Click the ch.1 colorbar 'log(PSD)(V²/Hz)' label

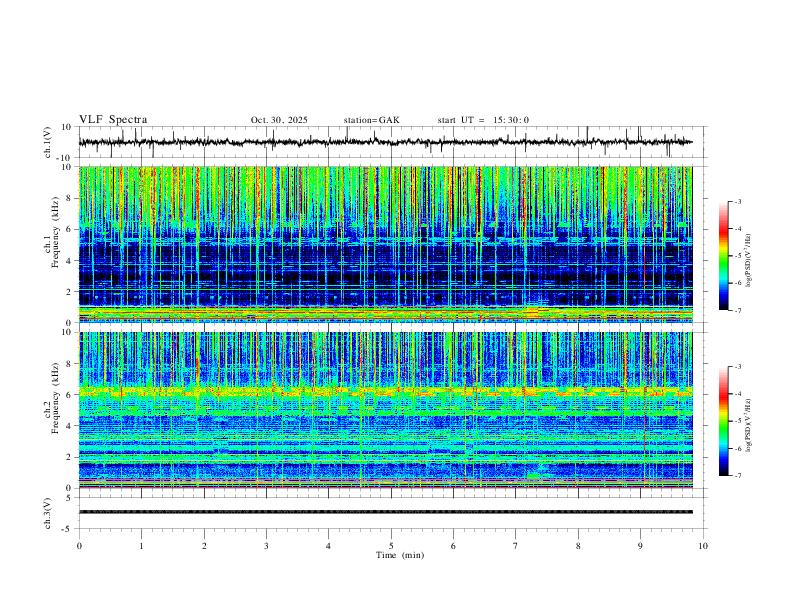click(x=749, y=261)
